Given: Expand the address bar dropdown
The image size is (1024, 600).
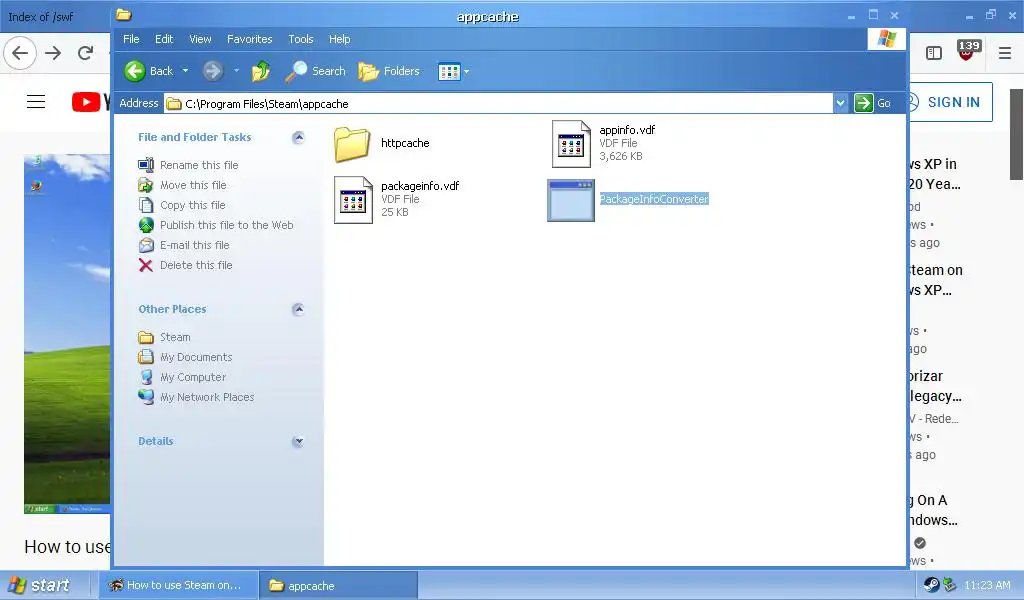Looking at the screenshot, I should coord(840,103).
